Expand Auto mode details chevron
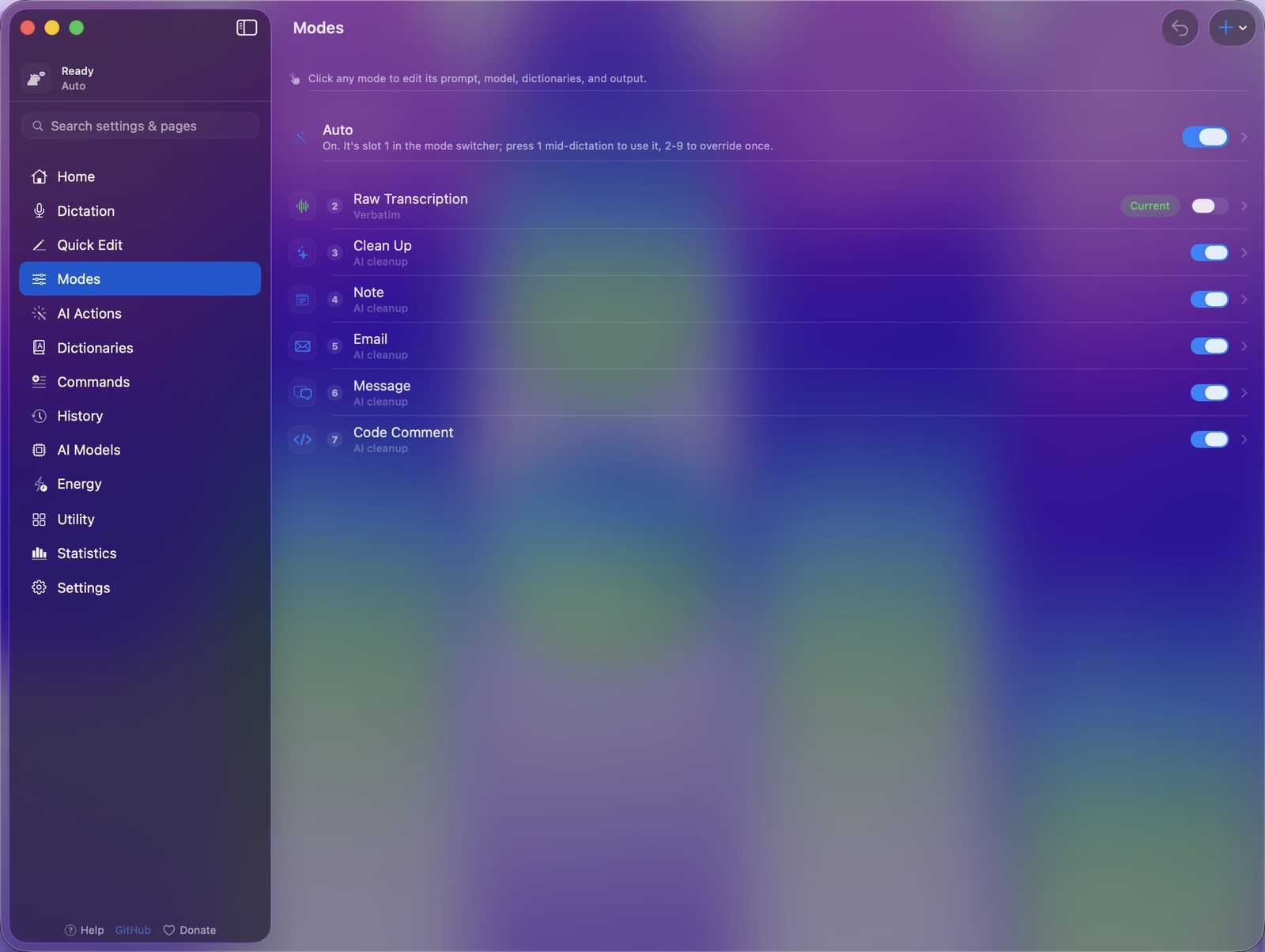This screenshot has height=952, width=1265. click(x=1244, y=137)
